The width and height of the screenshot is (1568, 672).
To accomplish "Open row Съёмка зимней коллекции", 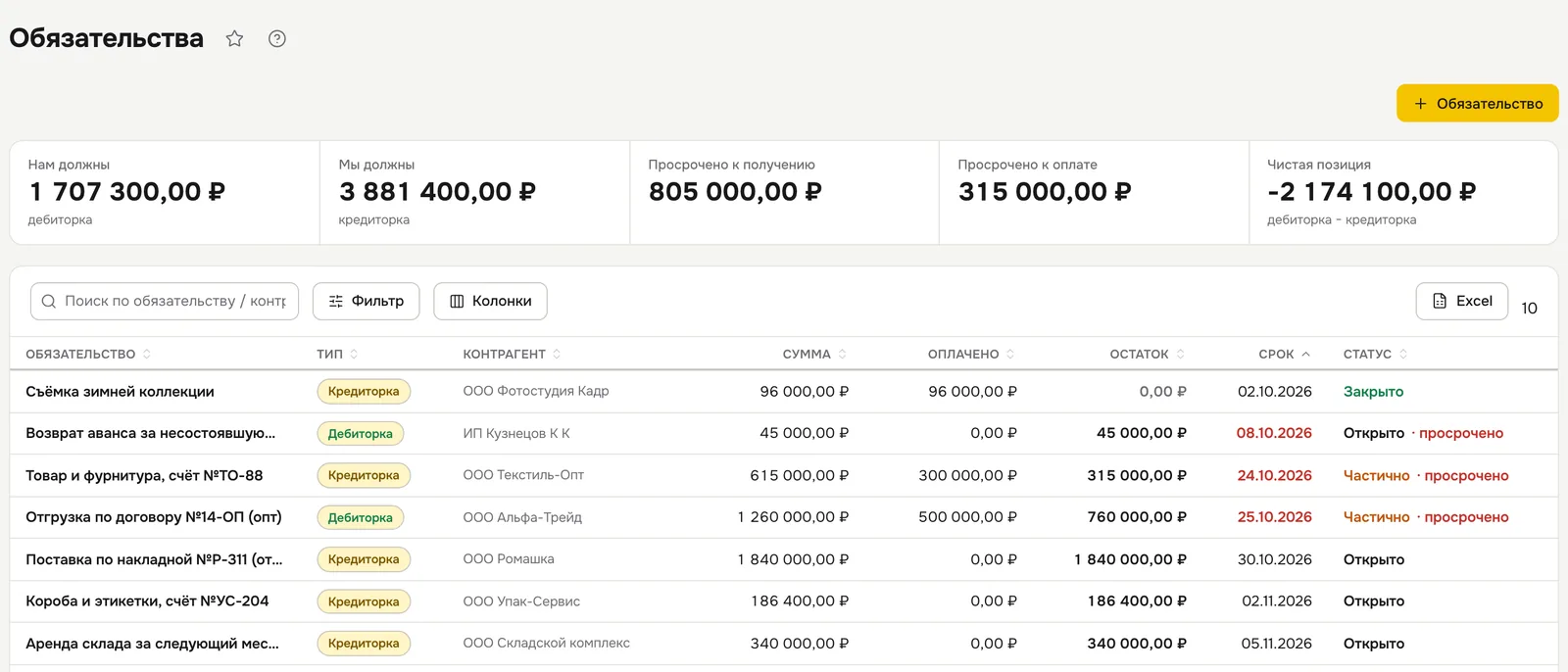I will pos(784,392).
